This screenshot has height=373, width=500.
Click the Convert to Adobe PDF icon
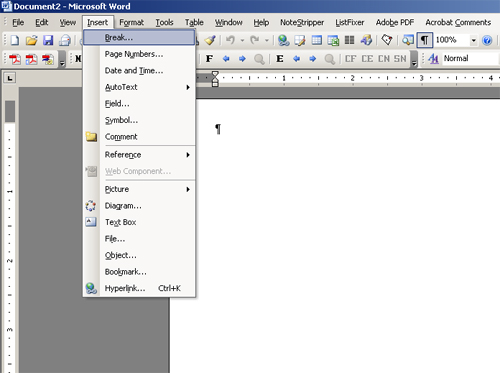(x=15, y=59)
